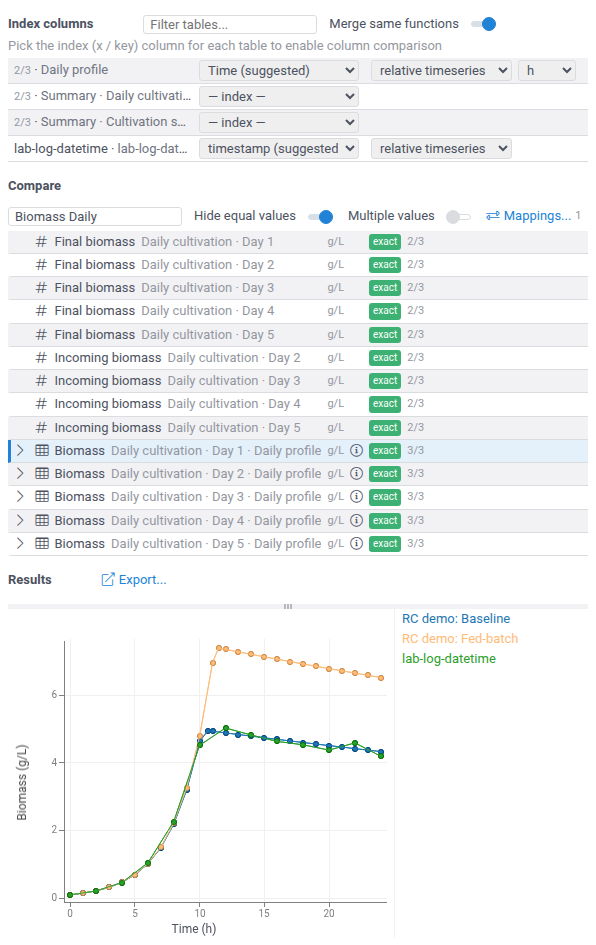Image resolution: width=596 pixels, height=945 pixels.
Task: Open index dropdown for Summary Daily cultivation
Action: [x=279, y=96]
